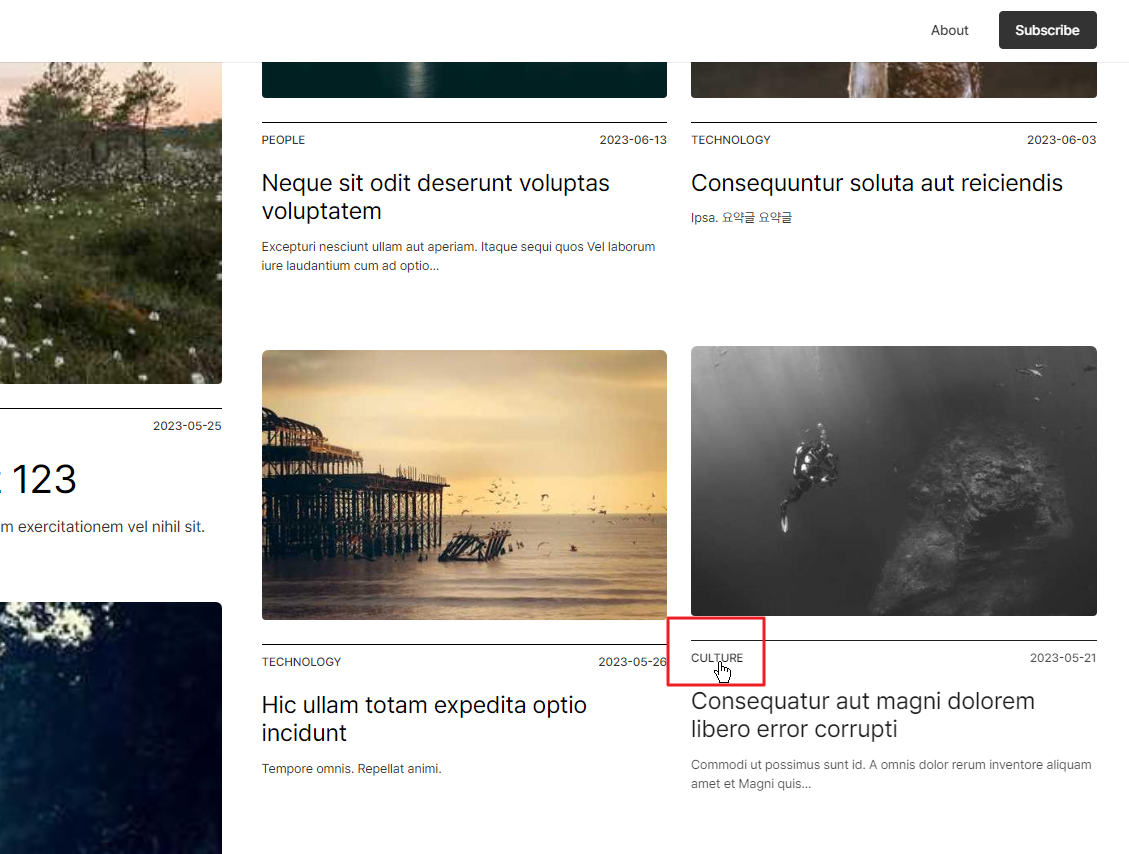Click the dark blue tree image at bottom left
This screenshot has height=854, width=1129.
(111, 728)
